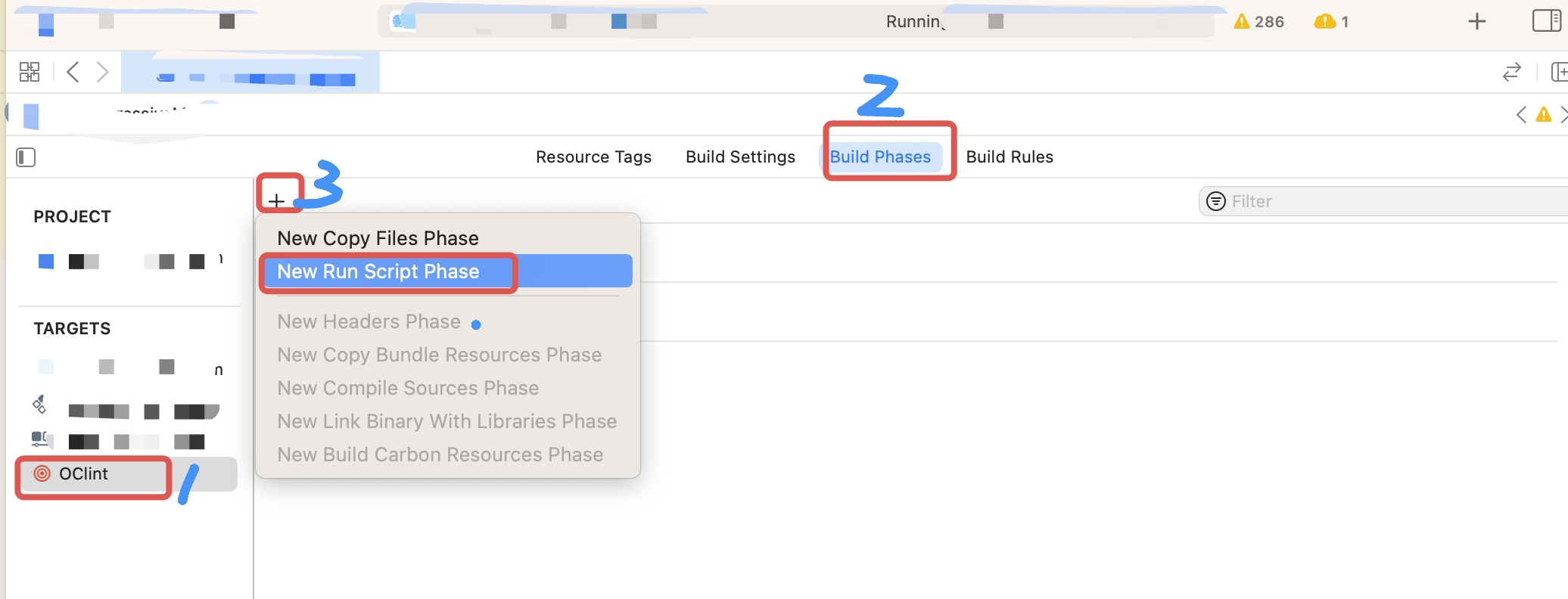This screenshot has width=1568, height=599.
Task: Open the Build Phases tab
Action: pos(880,157)
